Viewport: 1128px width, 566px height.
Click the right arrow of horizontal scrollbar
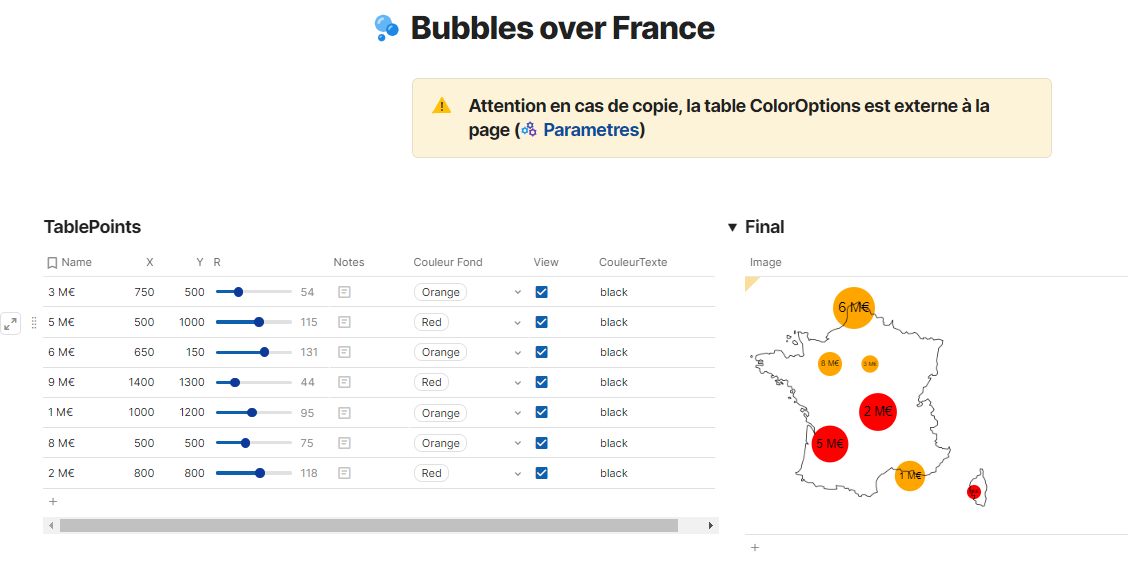[711, 525]
